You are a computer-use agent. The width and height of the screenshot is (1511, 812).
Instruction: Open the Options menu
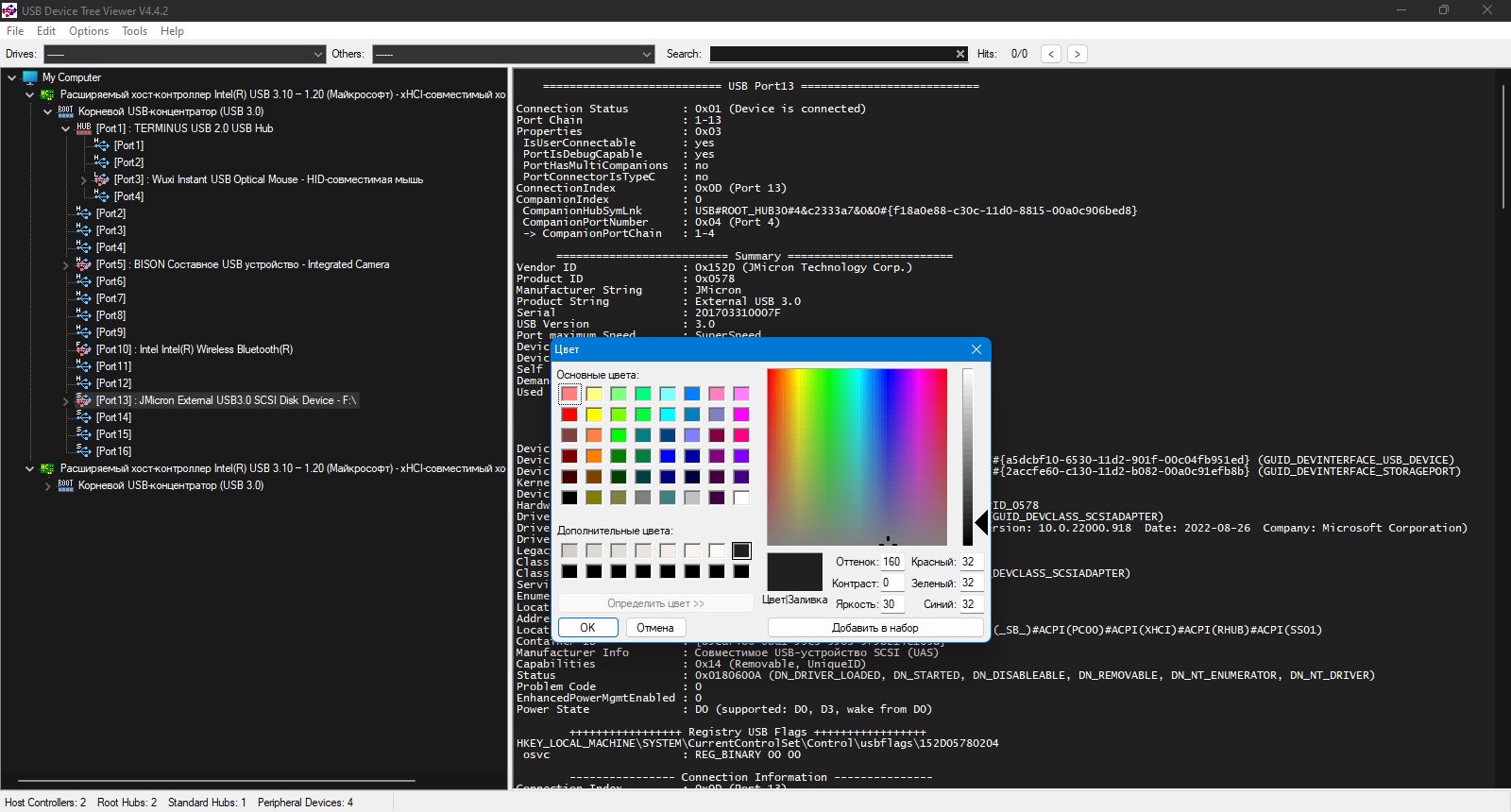[x=89, y=31]
